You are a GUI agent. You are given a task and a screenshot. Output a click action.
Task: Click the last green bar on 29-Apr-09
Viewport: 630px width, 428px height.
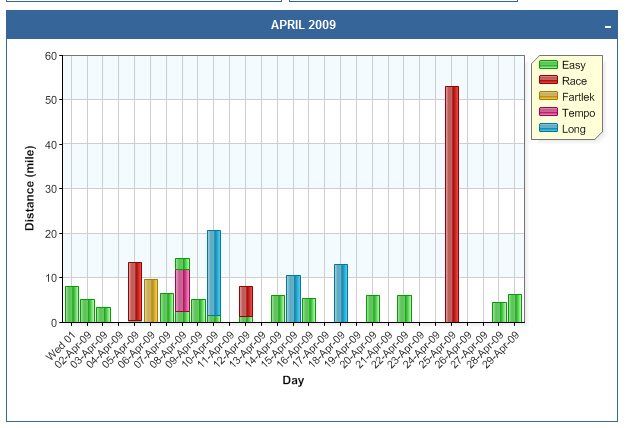[514, 308]
